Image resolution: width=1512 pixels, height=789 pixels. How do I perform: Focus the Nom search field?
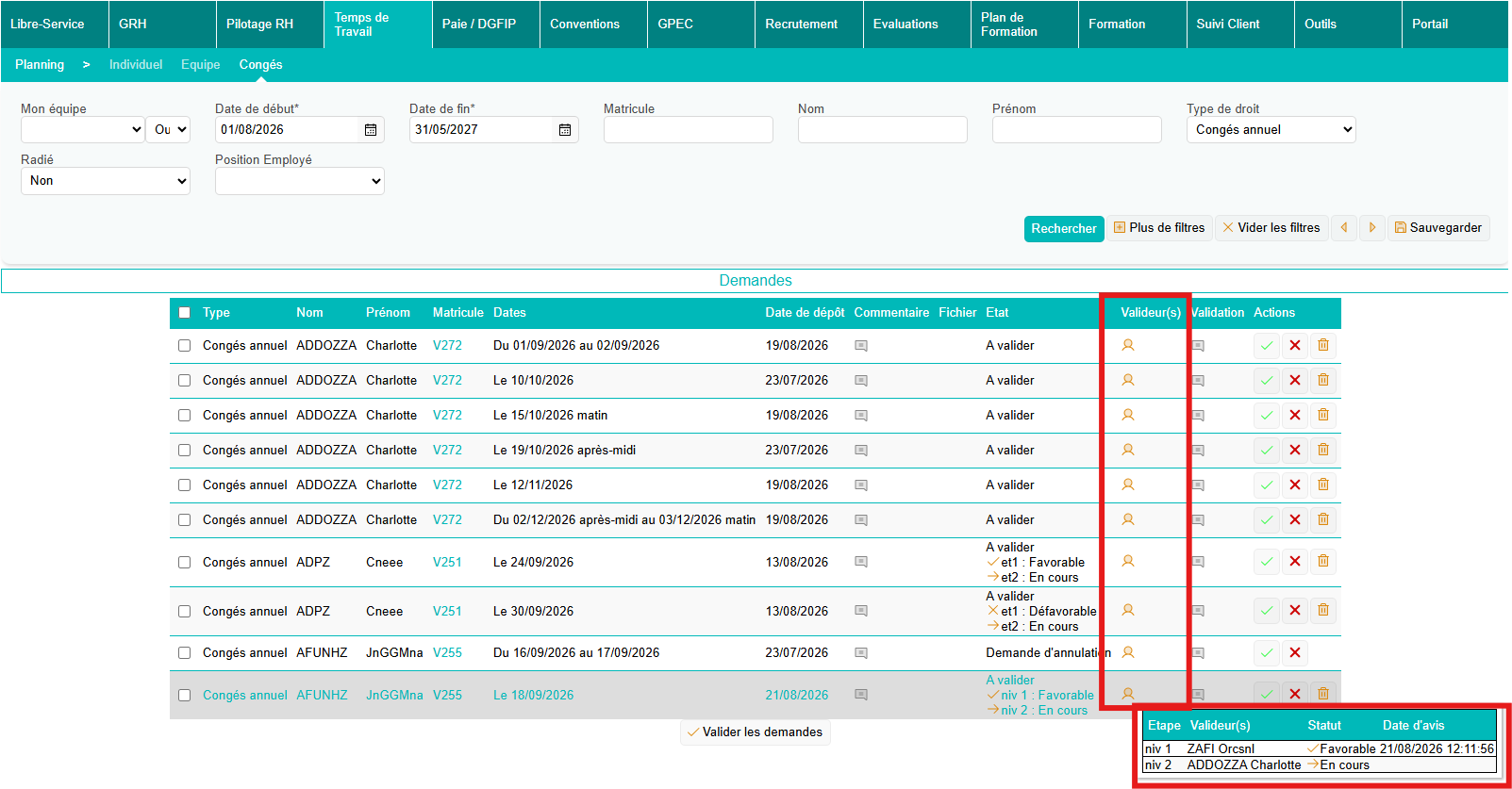coord(883,130)
